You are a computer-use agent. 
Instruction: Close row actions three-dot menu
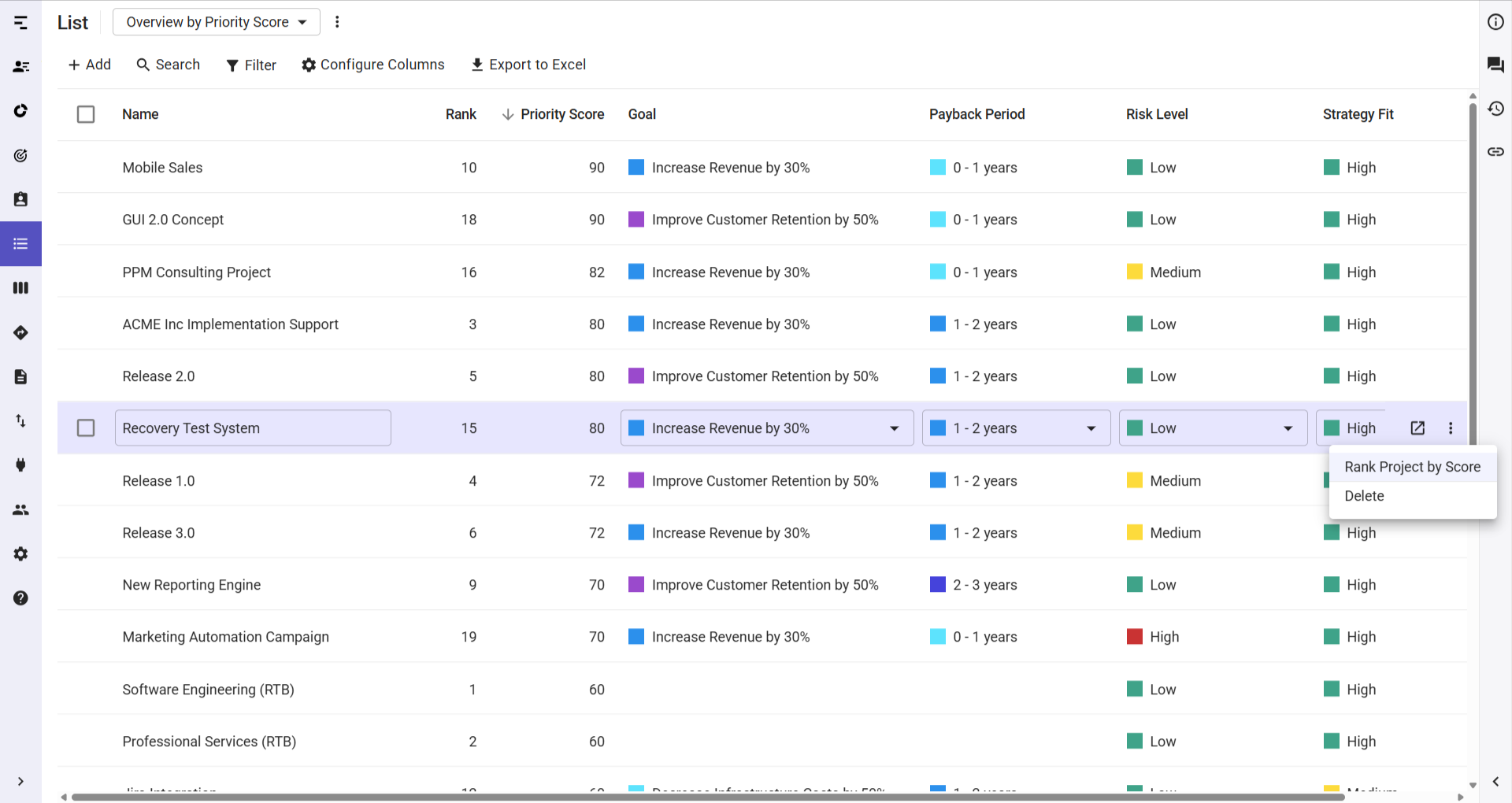(1451, 428)
